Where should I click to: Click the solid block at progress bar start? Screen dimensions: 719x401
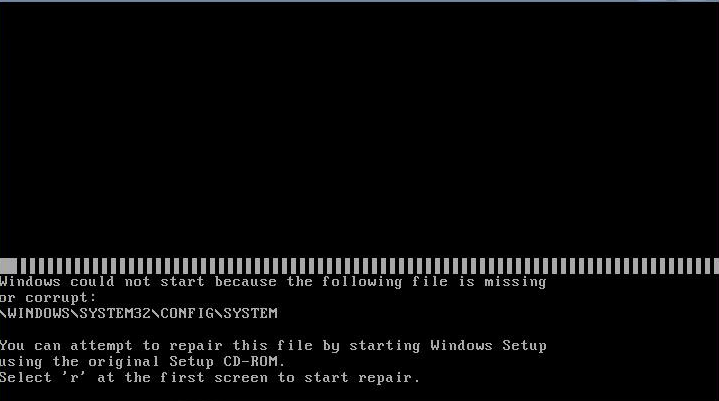(8, 266)
